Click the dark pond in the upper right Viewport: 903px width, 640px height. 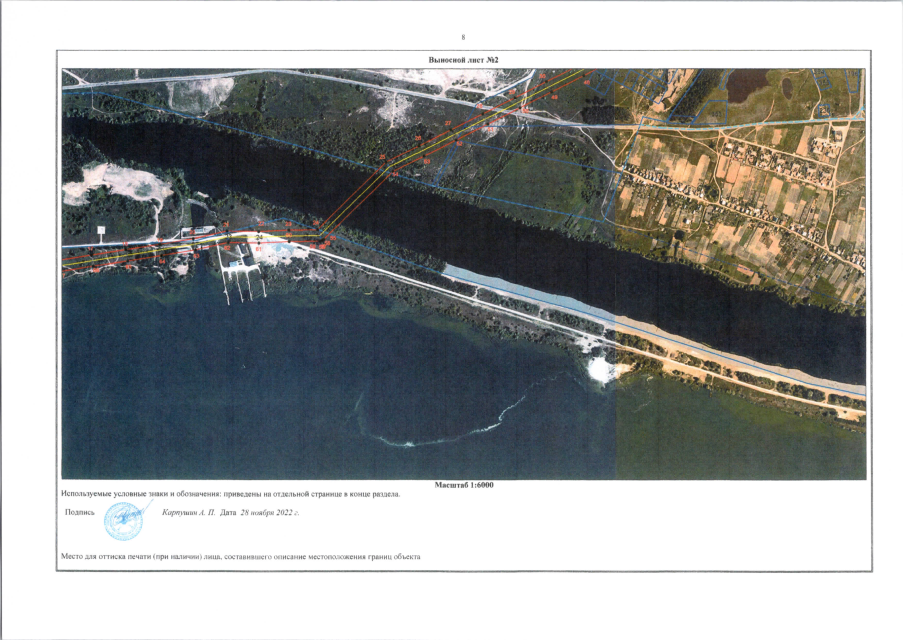coord(752,86)
